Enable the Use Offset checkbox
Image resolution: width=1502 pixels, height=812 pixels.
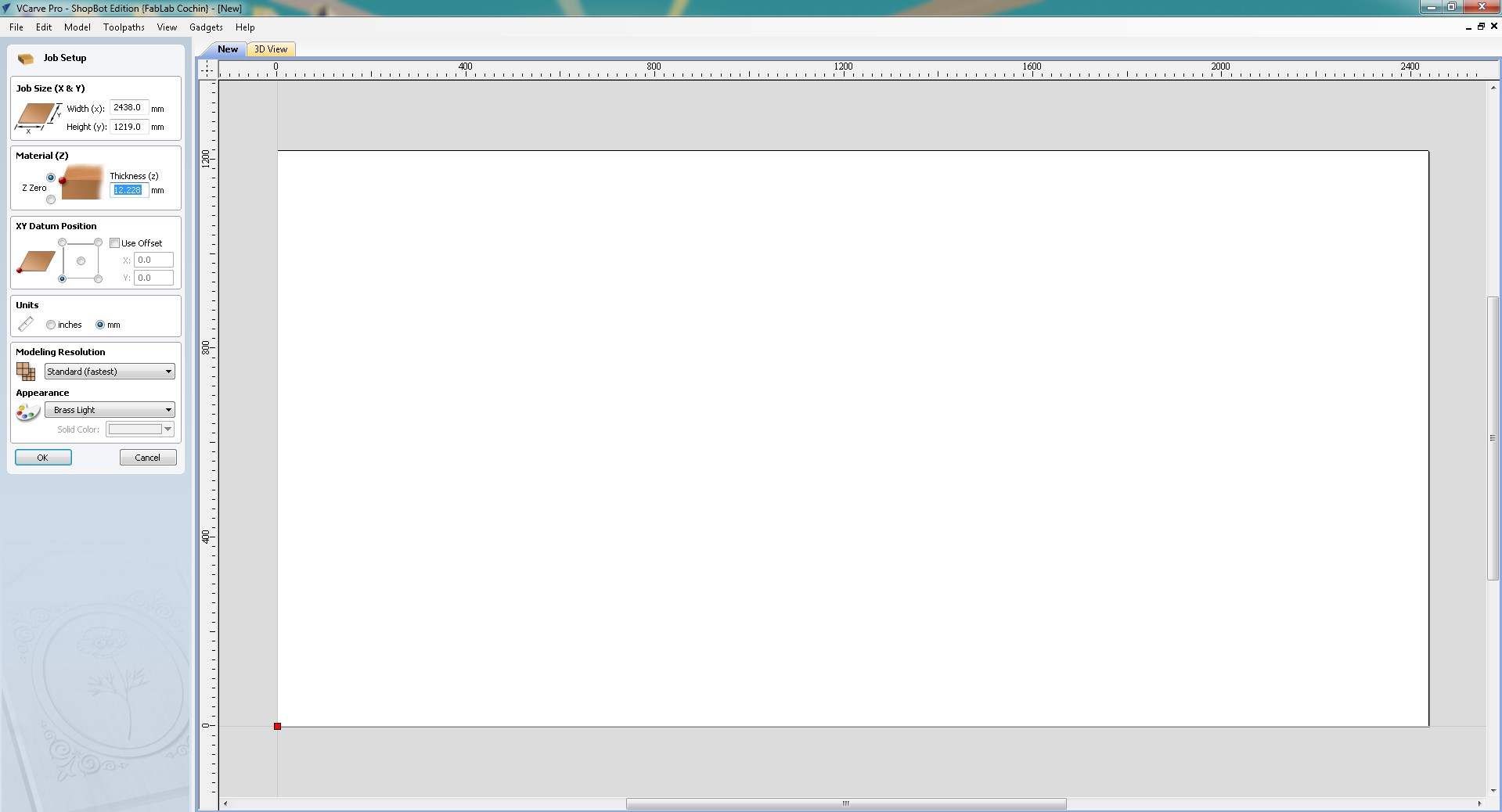115,243
